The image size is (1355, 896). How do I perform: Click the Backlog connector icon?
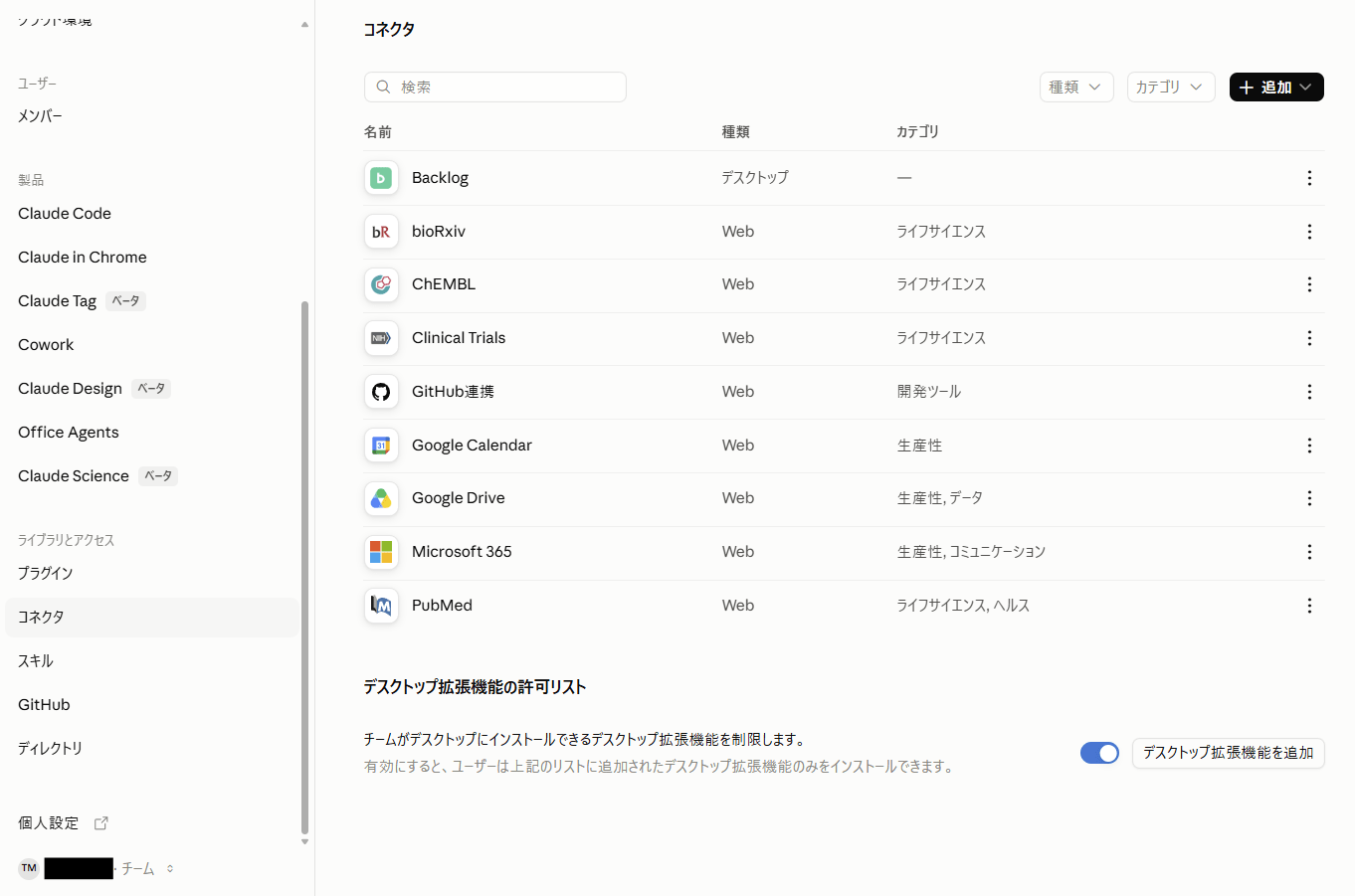[x=381, y=178]
